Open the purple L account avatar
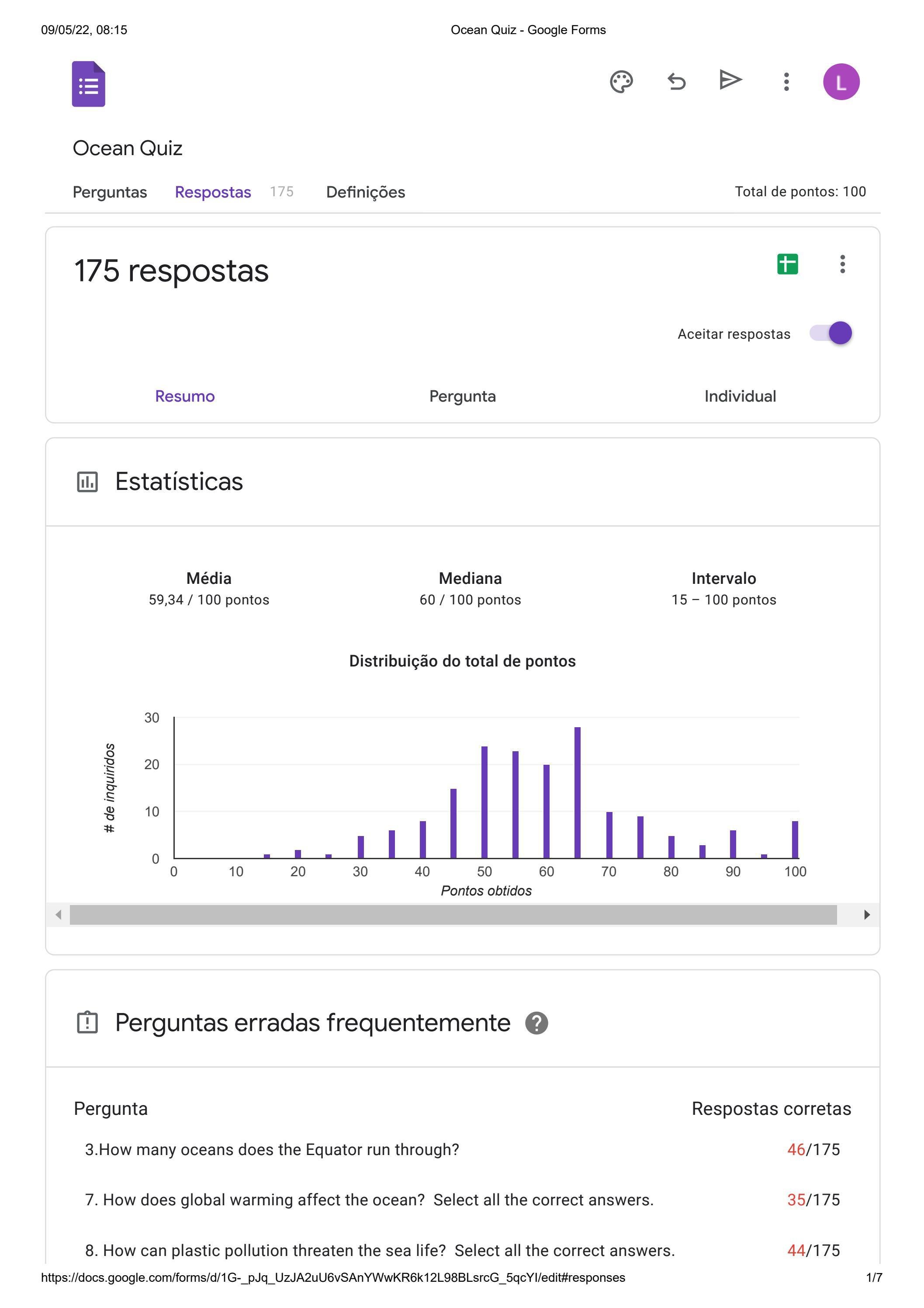Viewport: 924px width, 1308px height. (x=841, y=81)
